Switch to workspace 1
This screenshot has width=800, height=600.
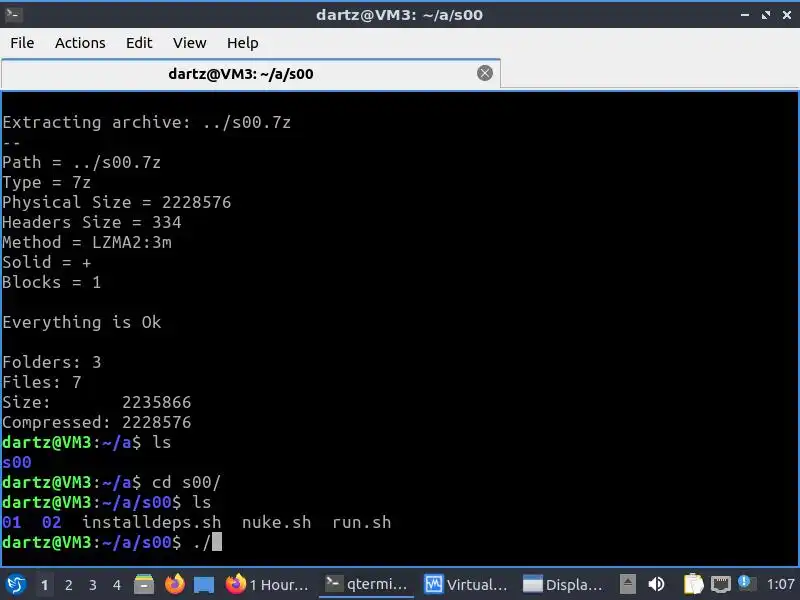tap(44, 585)
